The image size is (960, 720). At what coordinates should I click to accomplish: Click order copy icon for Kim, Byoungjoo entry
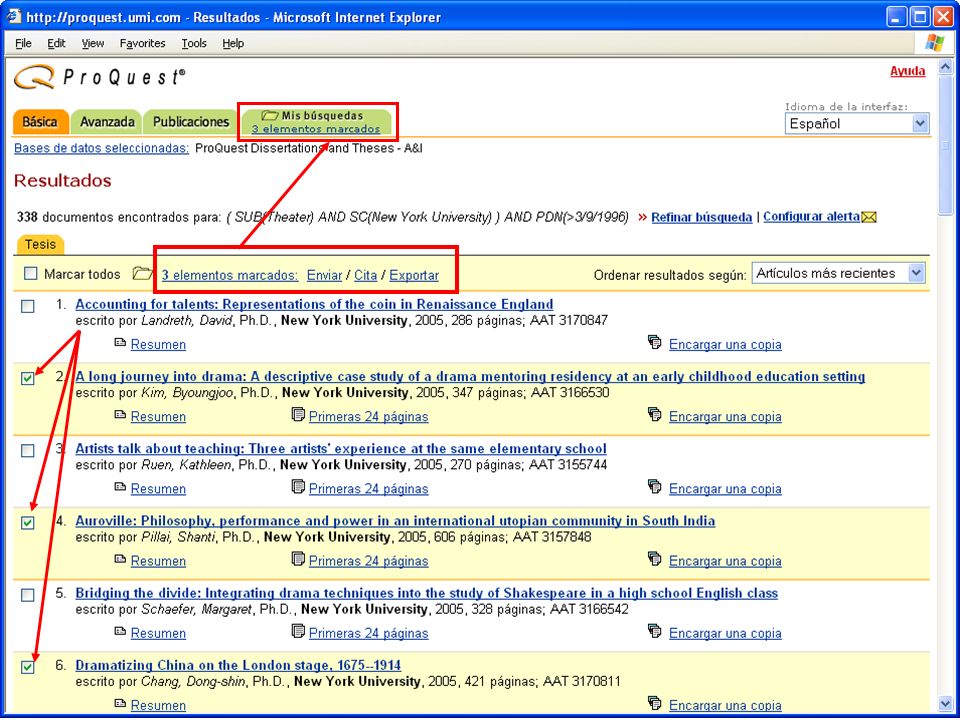654,415
